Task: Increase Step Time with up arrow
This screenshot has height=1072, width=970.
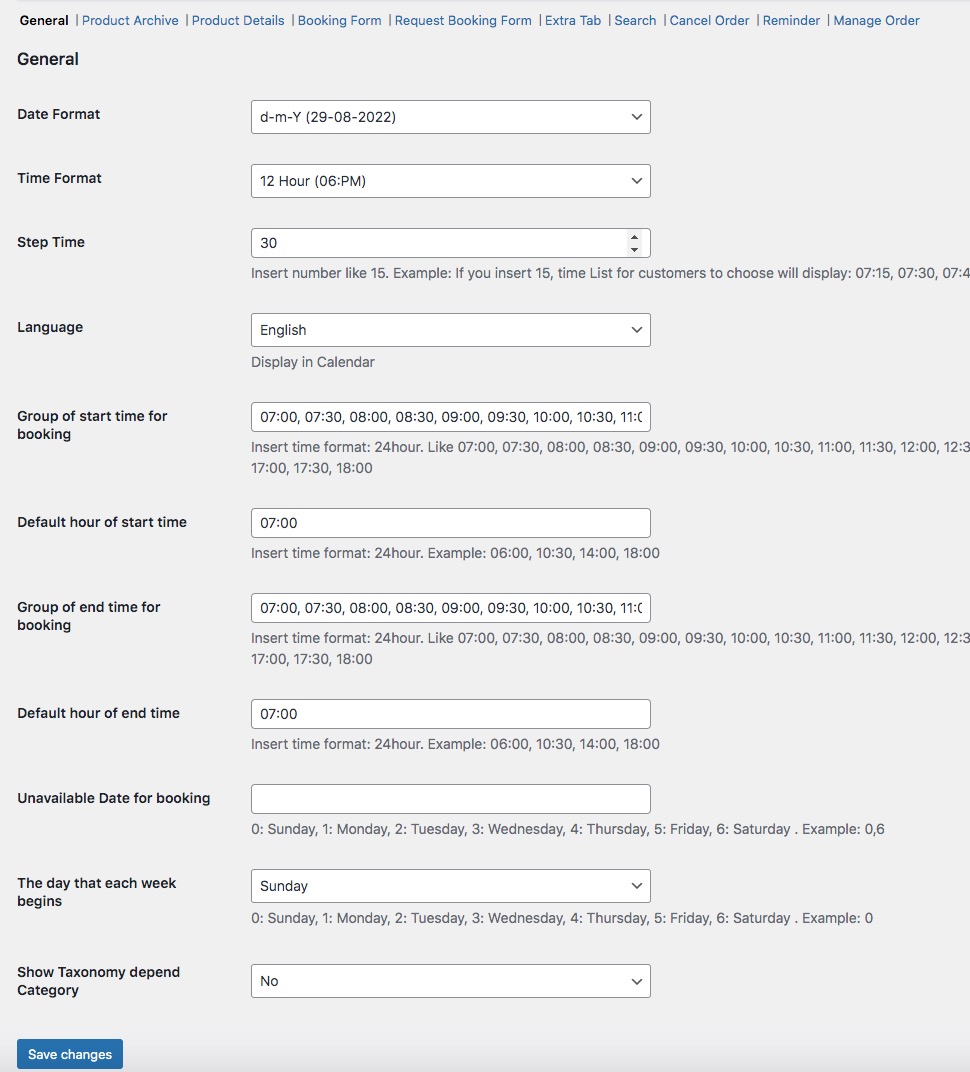Action: 634,237
